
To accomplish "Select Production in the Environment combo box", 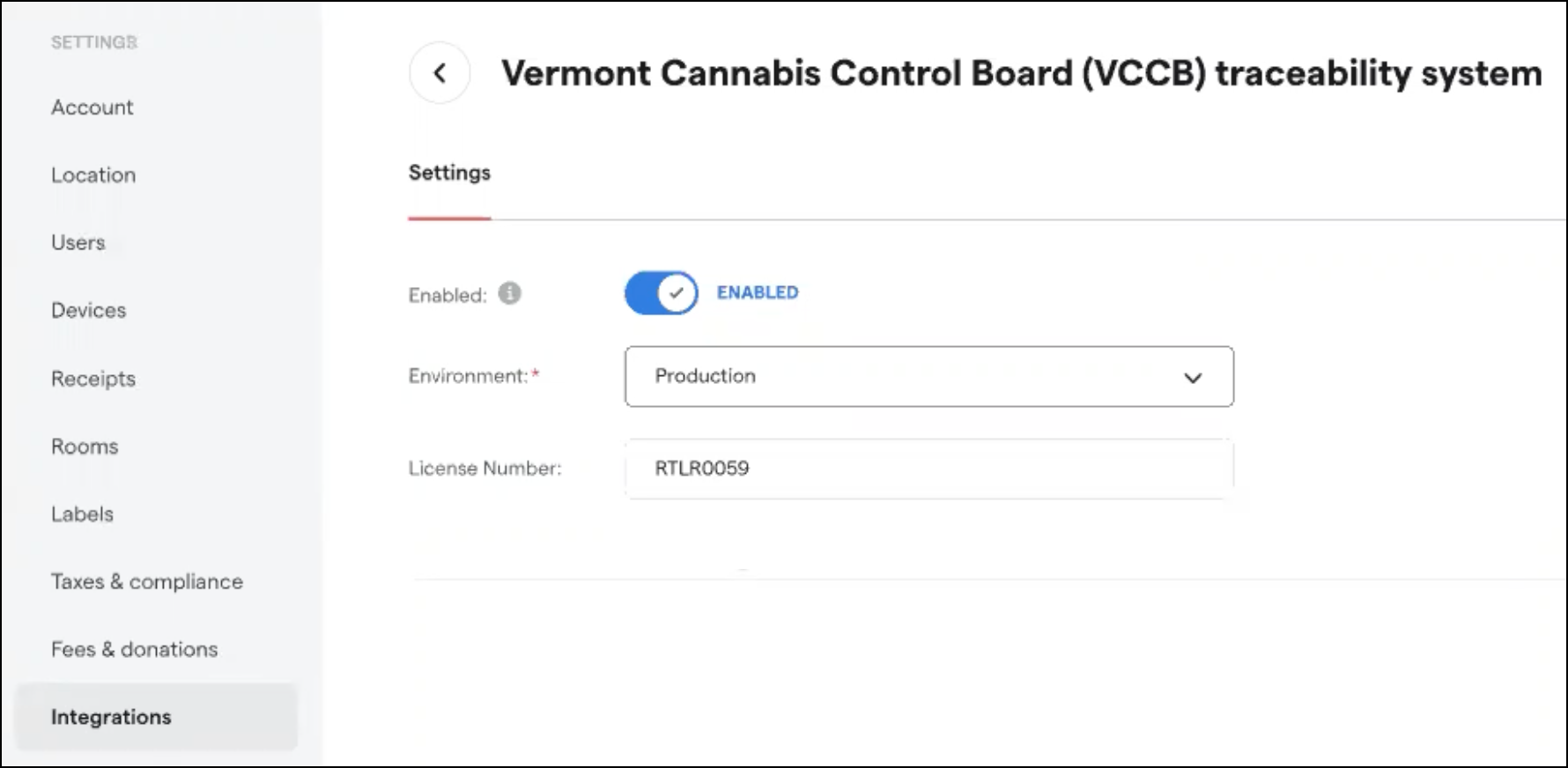I will tap(928, 377).
